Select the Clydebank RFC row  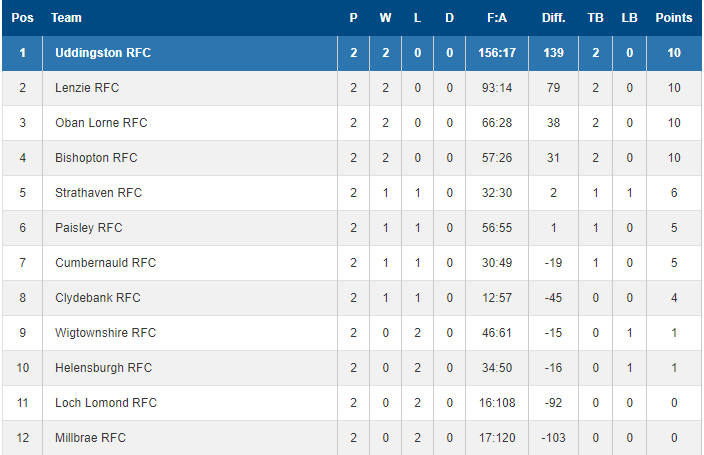click(352, 298)
